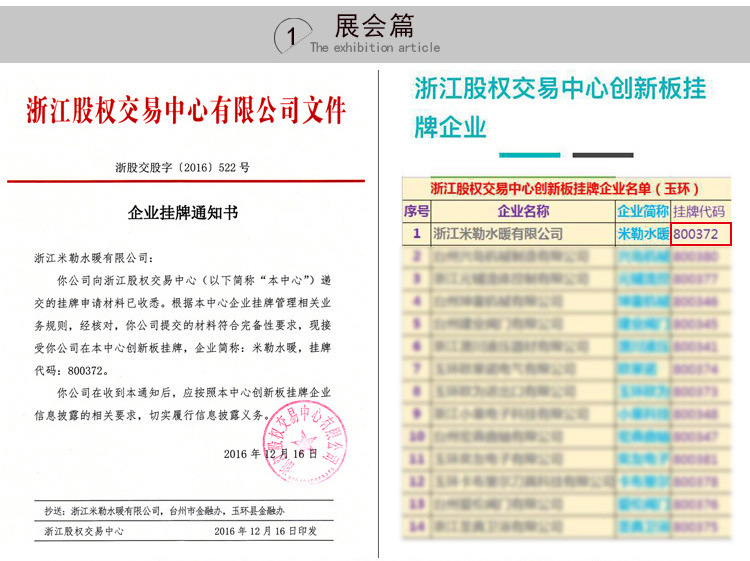Viewport: 750px width, 561px height.
Task: Click the addressee line '浙江米勒水暖有限公司:'
Action: [94, 258]
